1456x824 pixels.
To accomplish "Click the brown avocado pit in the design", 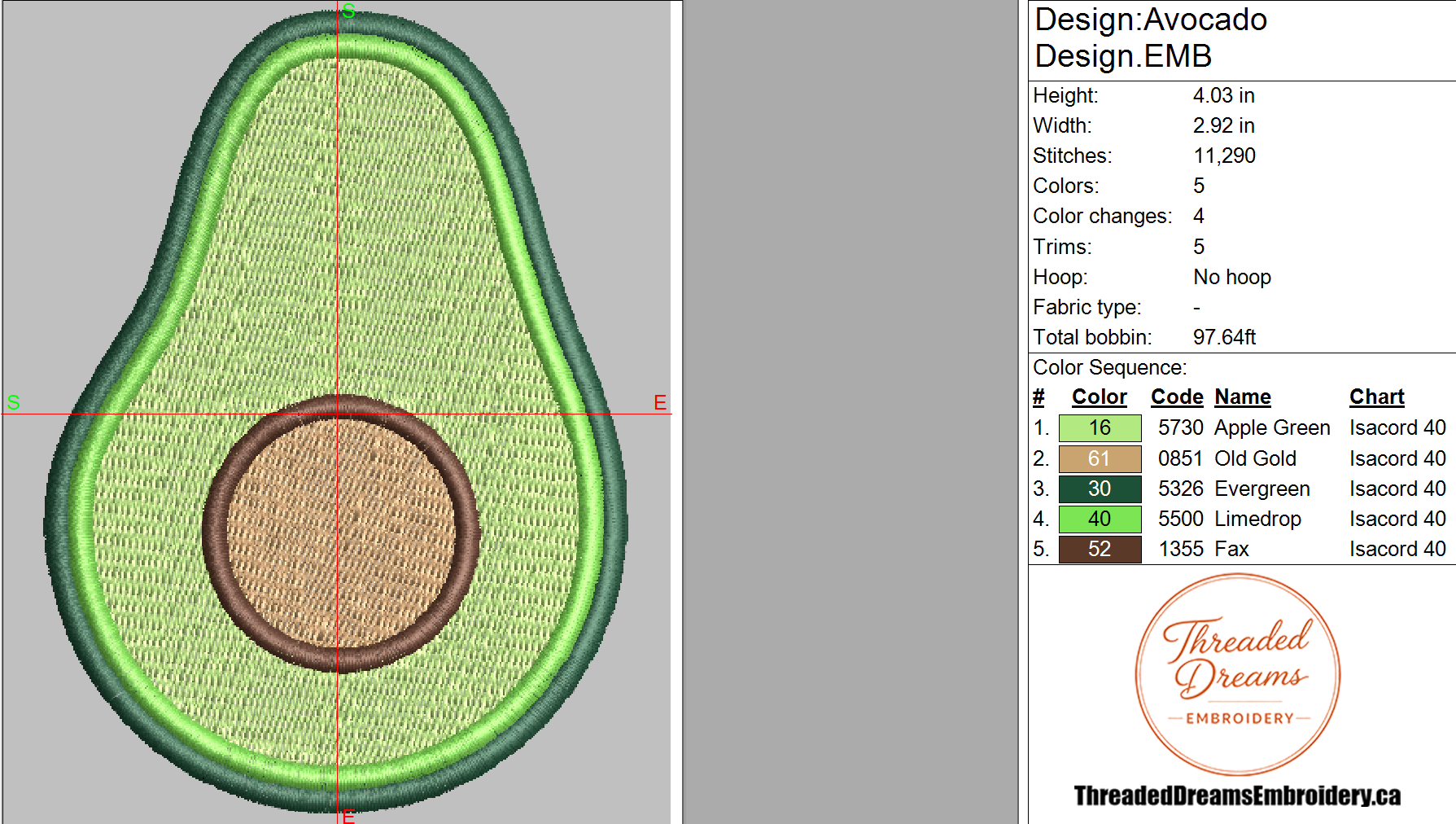I will [341, 533].
